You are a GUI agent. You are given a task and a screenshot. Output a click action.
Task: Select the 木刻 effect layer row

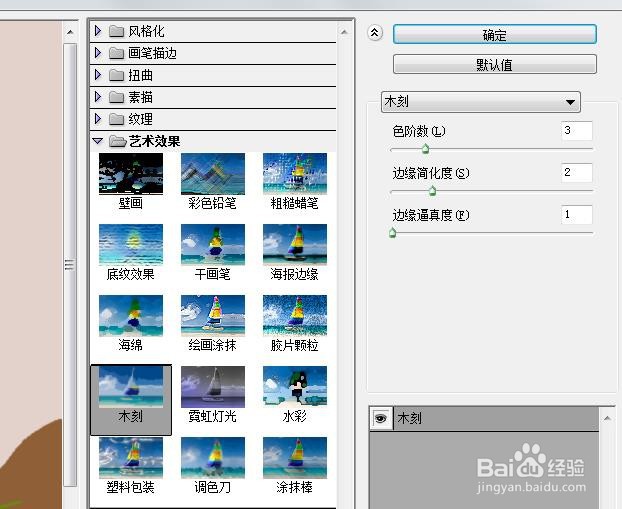484,418
